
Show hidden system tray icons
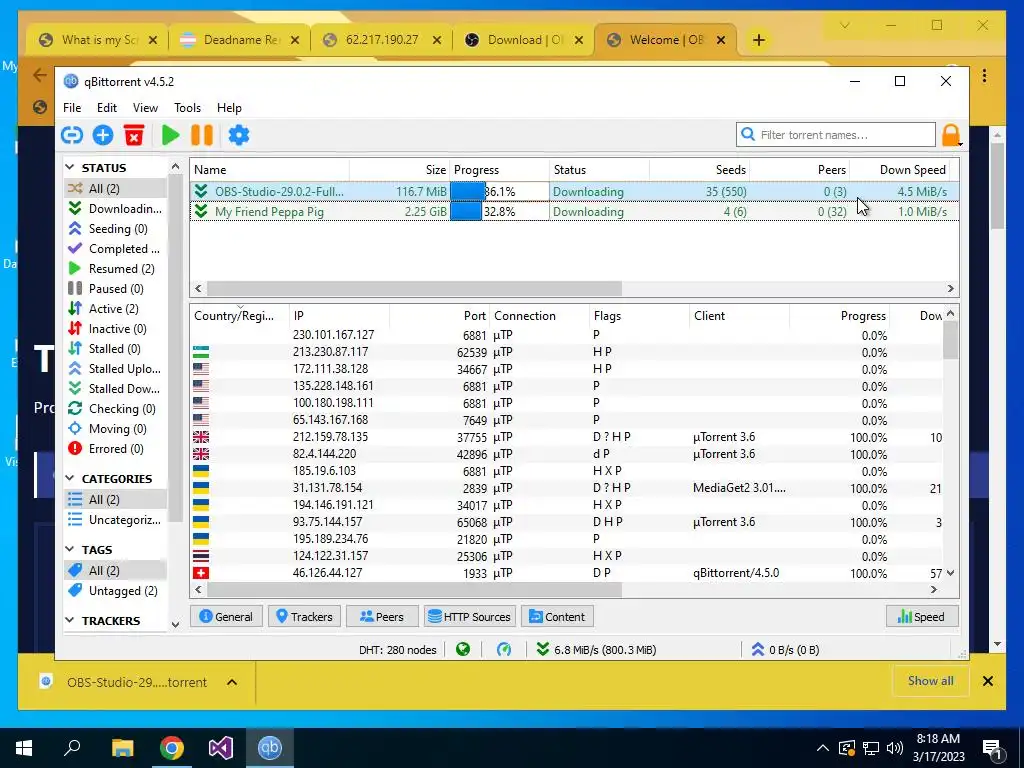(822, 748)
